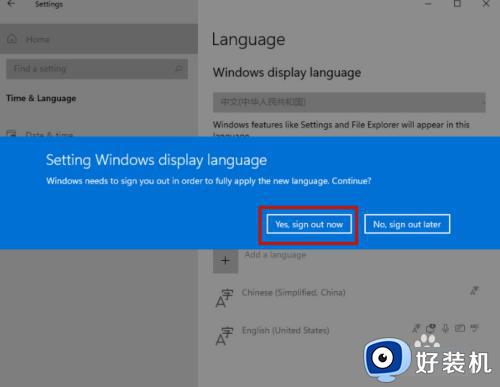Maximize the Settings window
This screenshot has width=500, height=387.
[x=457, y=4]
